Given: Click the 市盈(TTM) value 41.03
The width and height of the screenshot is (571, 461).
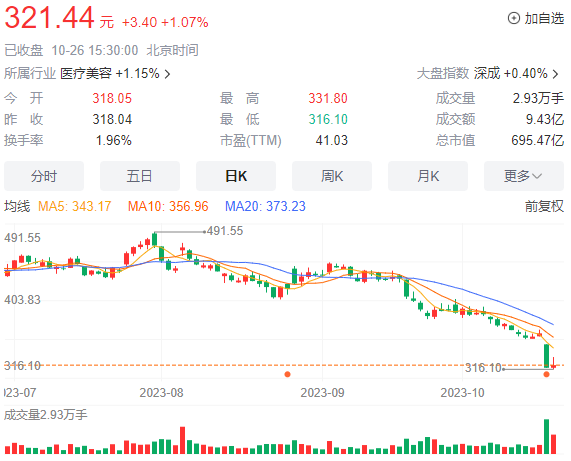Looking at the screenshot, I should click(332, 141).
